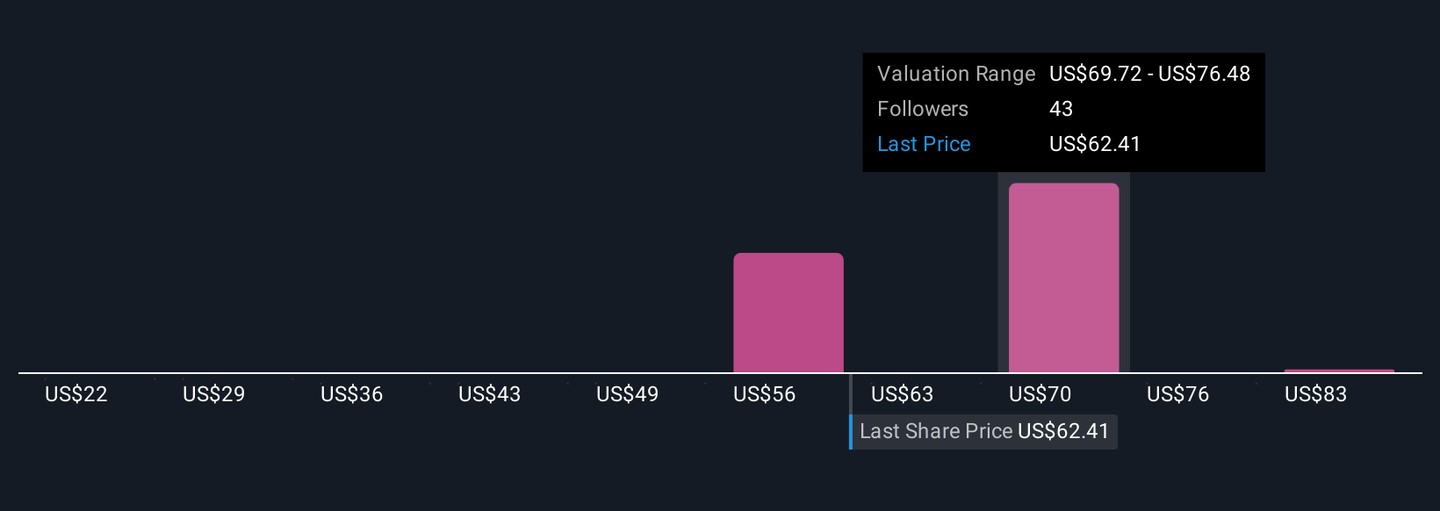This screenshot has height=511, width=1440.
Task: Select the US$49 axis label
Action: tap(627, 394)
